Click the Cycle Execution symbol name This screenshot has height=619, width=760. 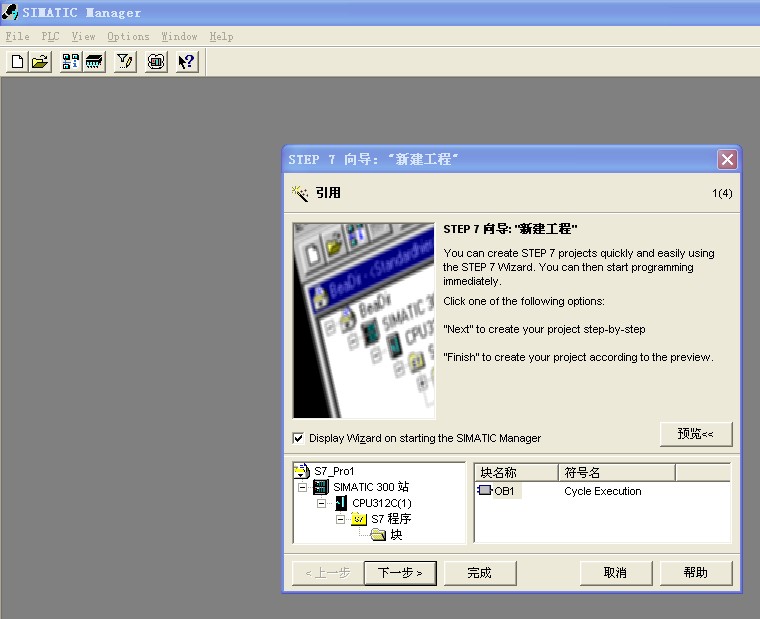tap(602, 491)
